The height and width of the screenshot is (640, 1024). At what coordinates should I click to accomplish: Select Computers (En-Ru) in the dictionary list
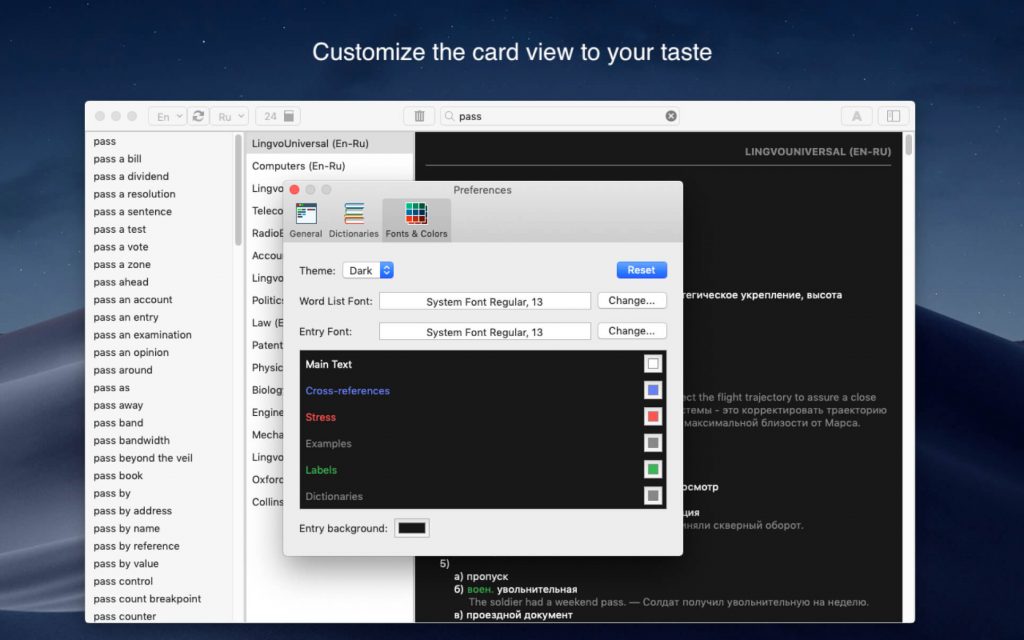click(298, 166)
